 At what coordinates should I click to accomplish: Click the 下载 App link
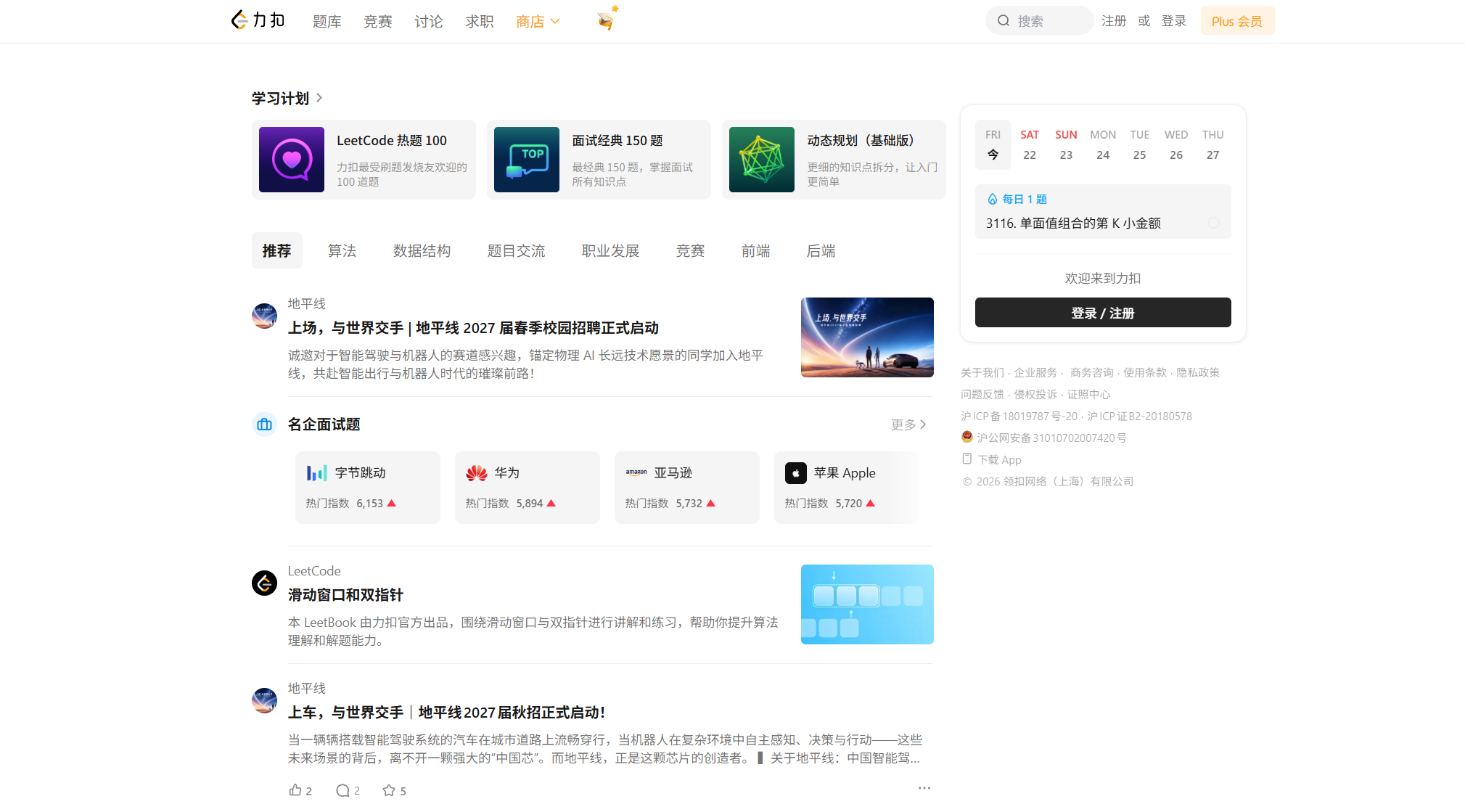click(x=999, y=459)
